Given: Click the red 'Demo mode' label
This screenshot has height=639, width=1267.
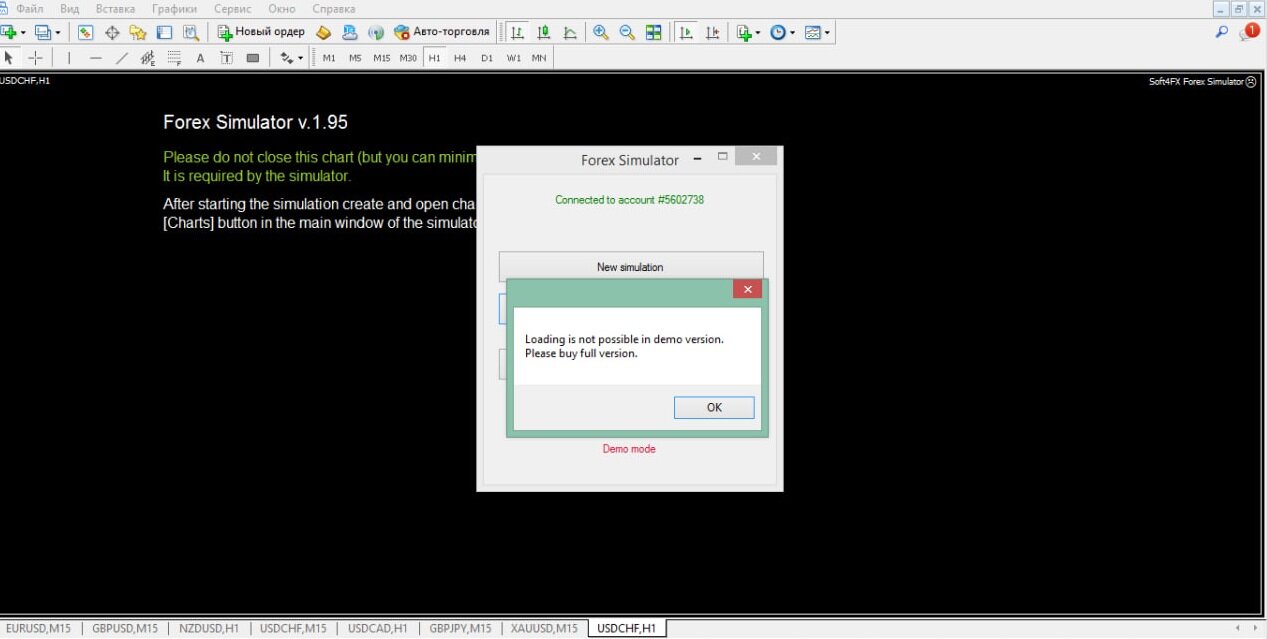Looking at the screenshot, I should [x=629, y=449].
